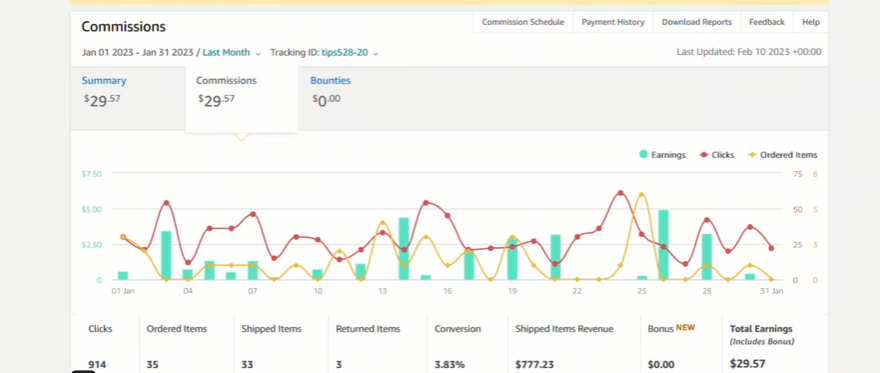Click the Help button

click(810, 22)
